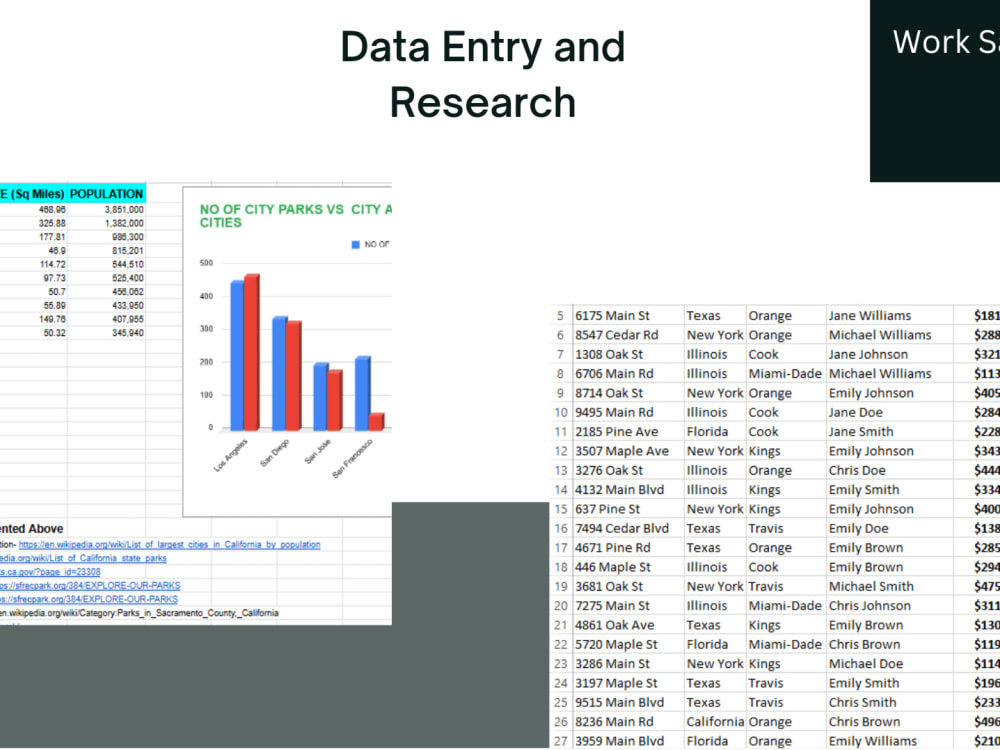Select Emily Johnson in the 8714 Oak St row
Image resolution: width=1000 pixels, height=750 pixels.
click(871, 393)
